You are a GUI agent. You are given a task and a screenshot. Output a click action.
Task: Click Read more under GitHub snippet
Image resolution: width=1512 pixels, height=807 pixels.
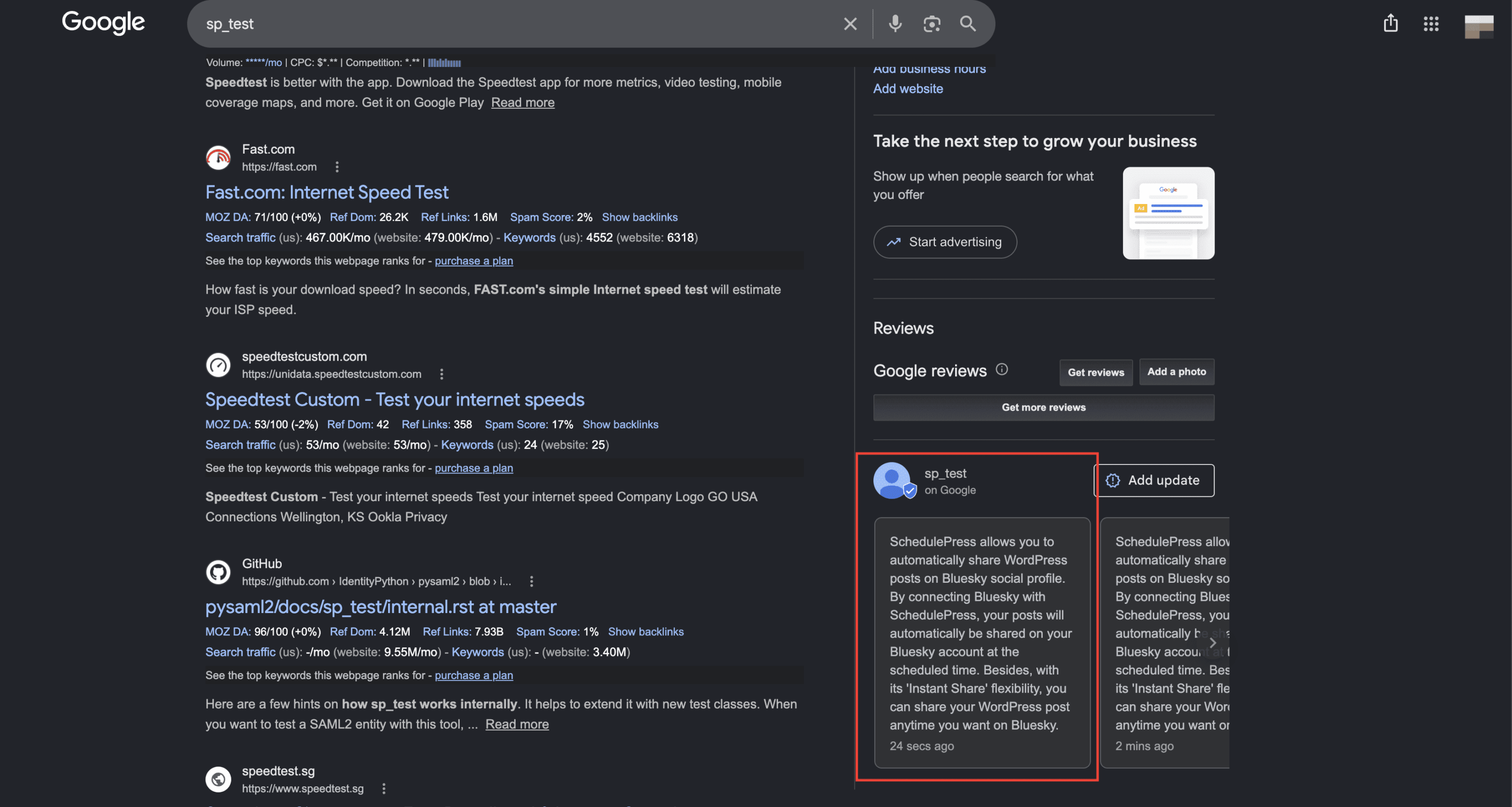[x=517, y=724]
